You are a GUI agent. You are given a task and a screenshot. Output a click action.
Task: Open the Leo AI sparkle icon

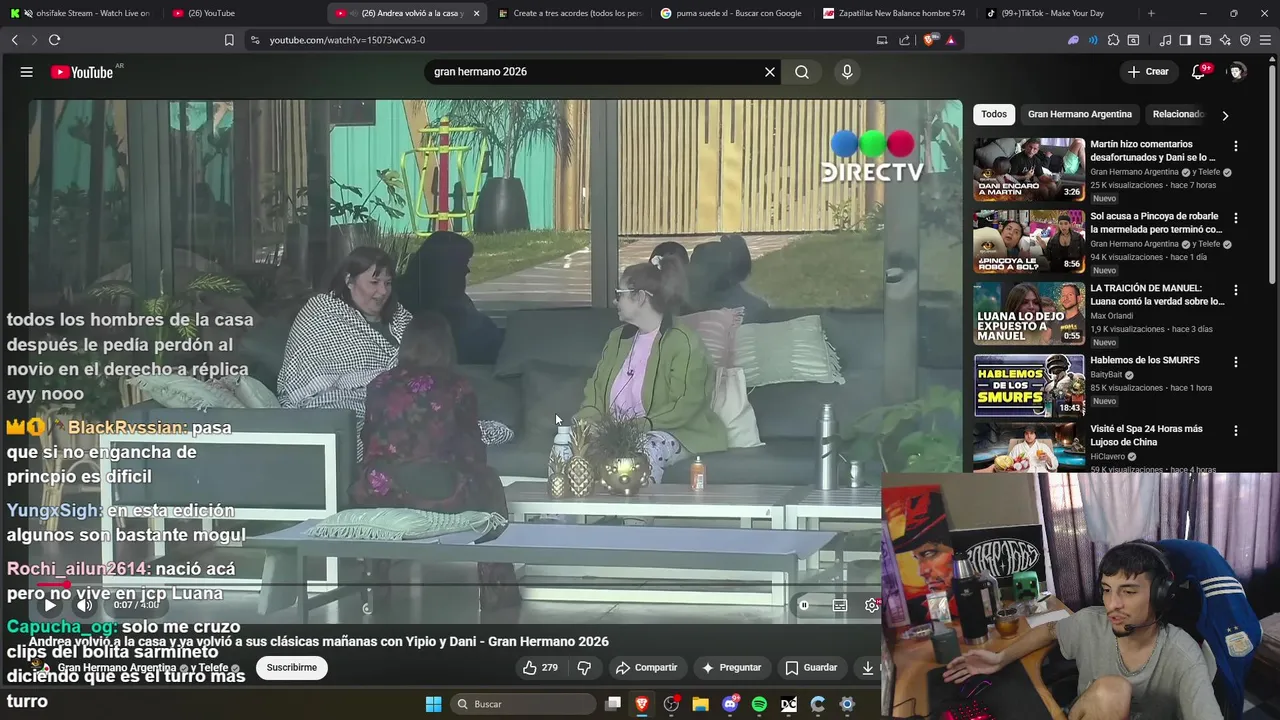pos(1225,40)
